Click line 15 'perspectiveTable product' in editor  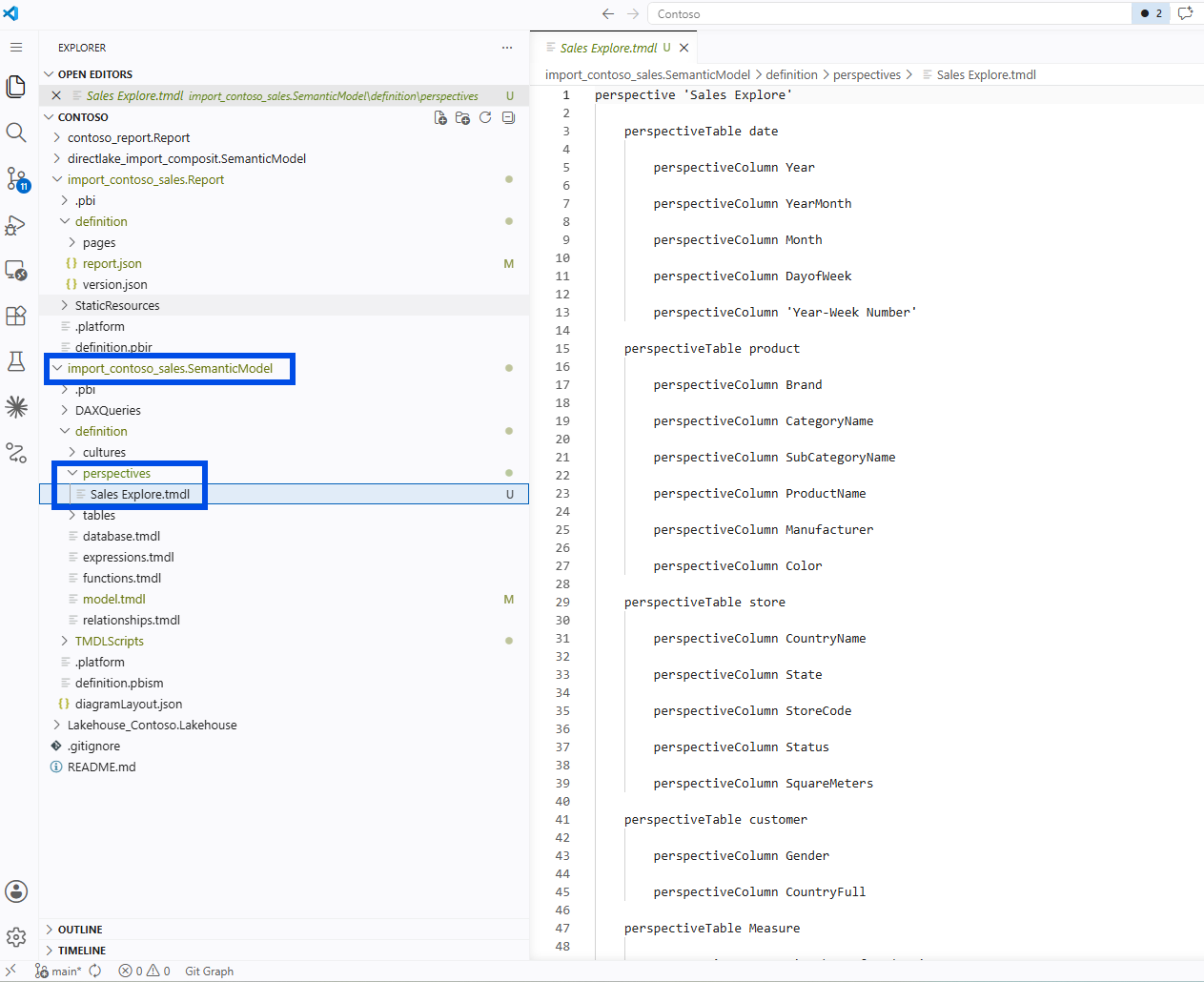(x=711, y=349)
